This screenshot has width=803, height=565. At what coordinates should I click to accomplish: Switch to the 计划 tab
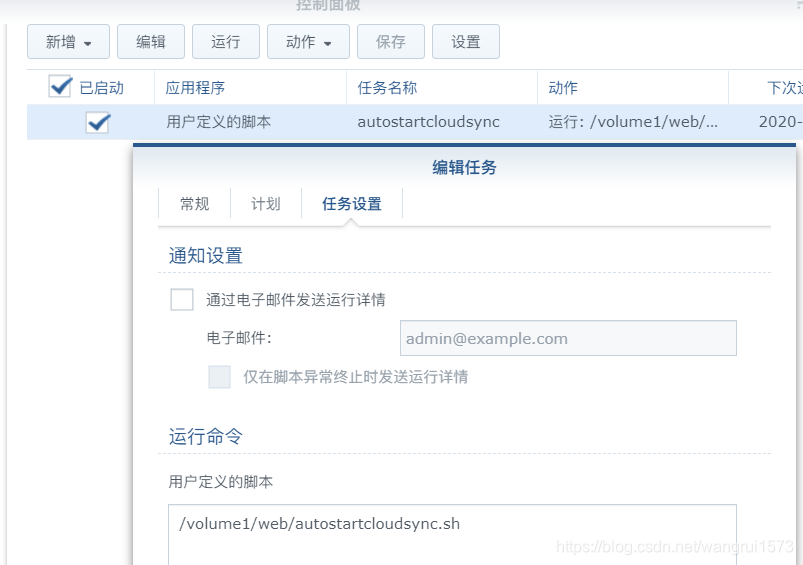pos(266,204)
